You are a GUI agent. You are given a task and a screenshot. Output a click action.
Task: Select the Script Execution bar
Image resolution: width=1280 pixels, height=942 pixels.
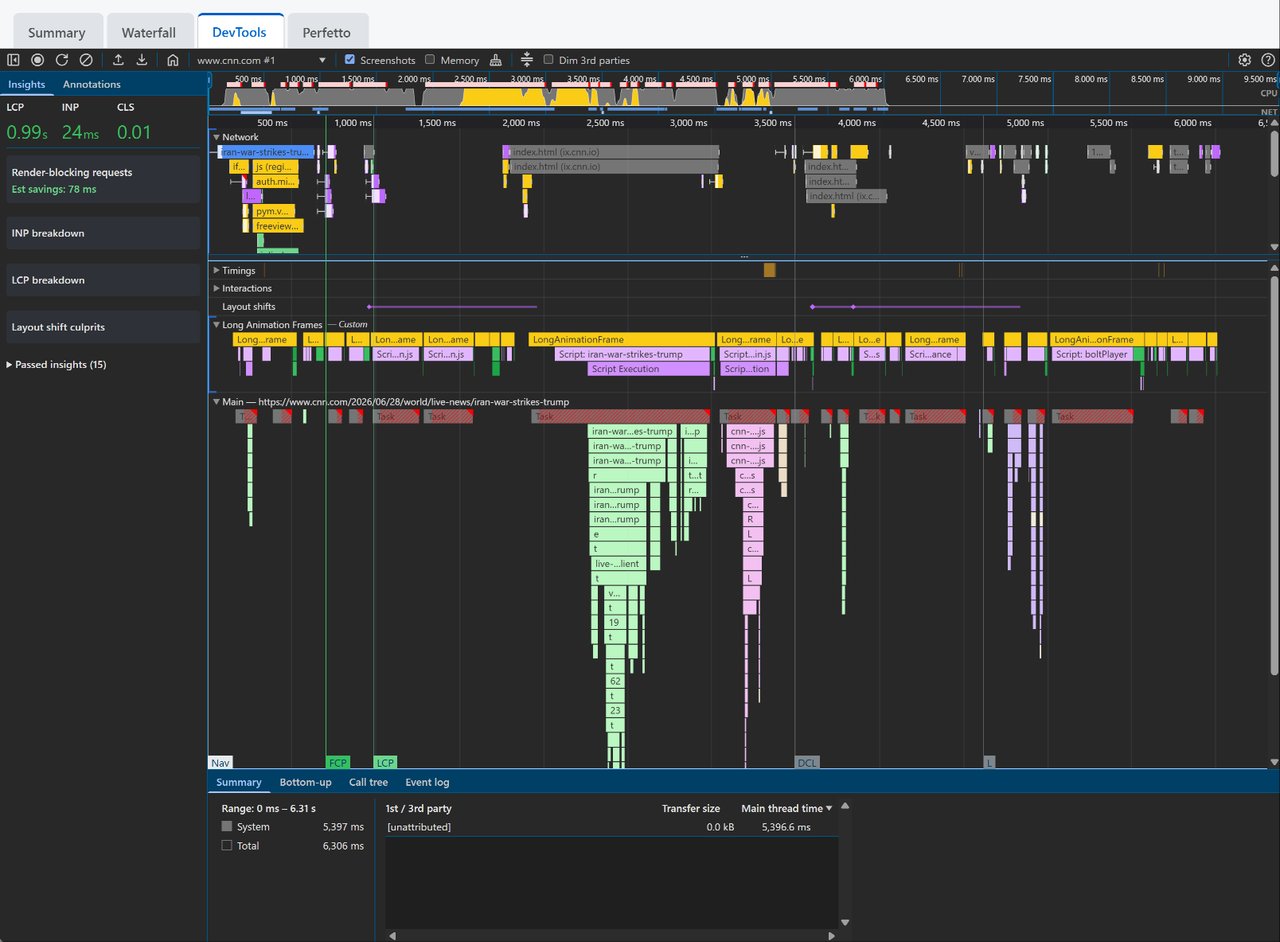click(x=648, y=369)
